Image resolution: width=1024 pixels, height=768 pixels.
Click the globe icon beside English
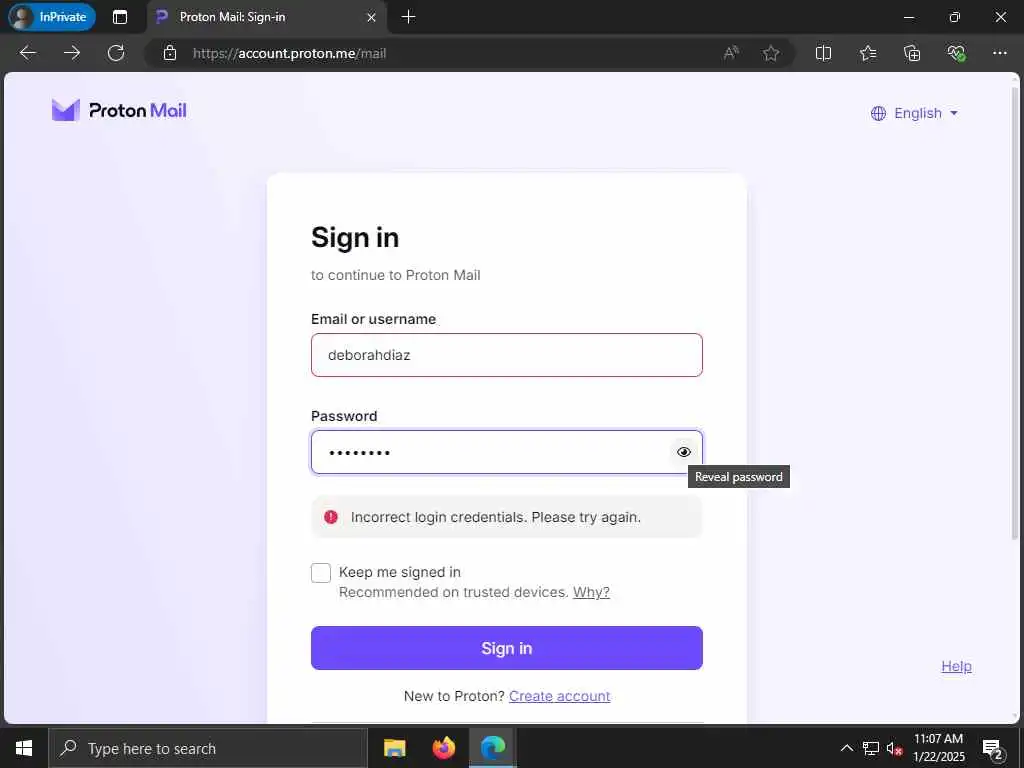pyautogui.click(x=878, y=114)
